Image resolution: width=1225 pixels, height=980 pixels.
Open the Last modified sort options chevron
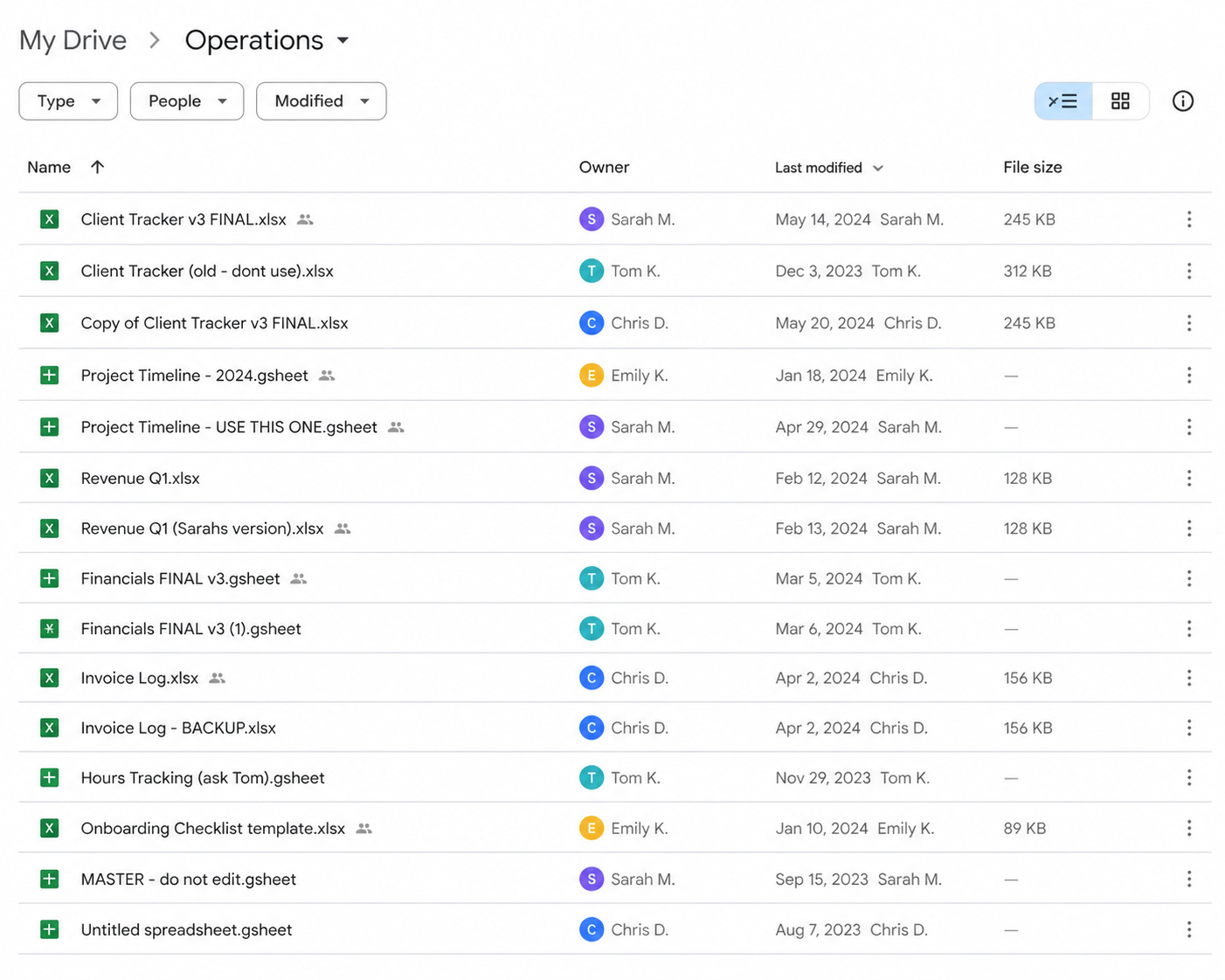(878, 168)
